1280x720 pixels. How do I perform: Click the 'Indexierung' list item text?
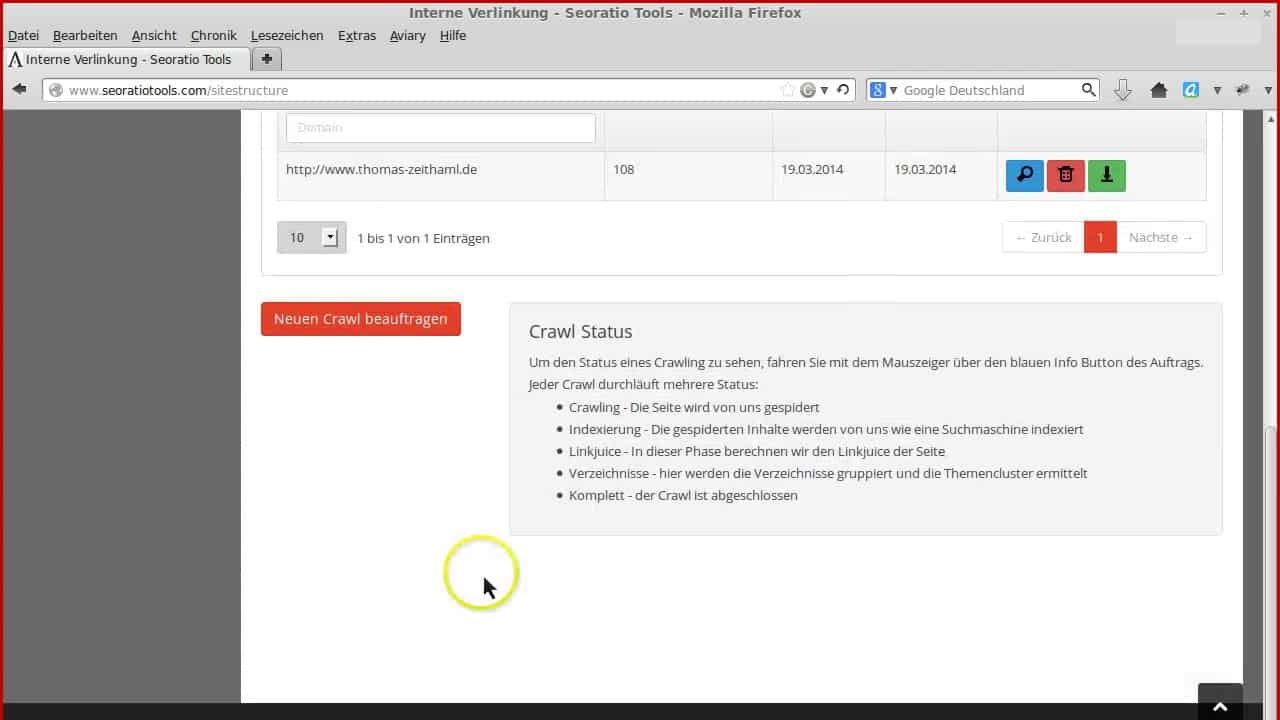pos(826,429)
